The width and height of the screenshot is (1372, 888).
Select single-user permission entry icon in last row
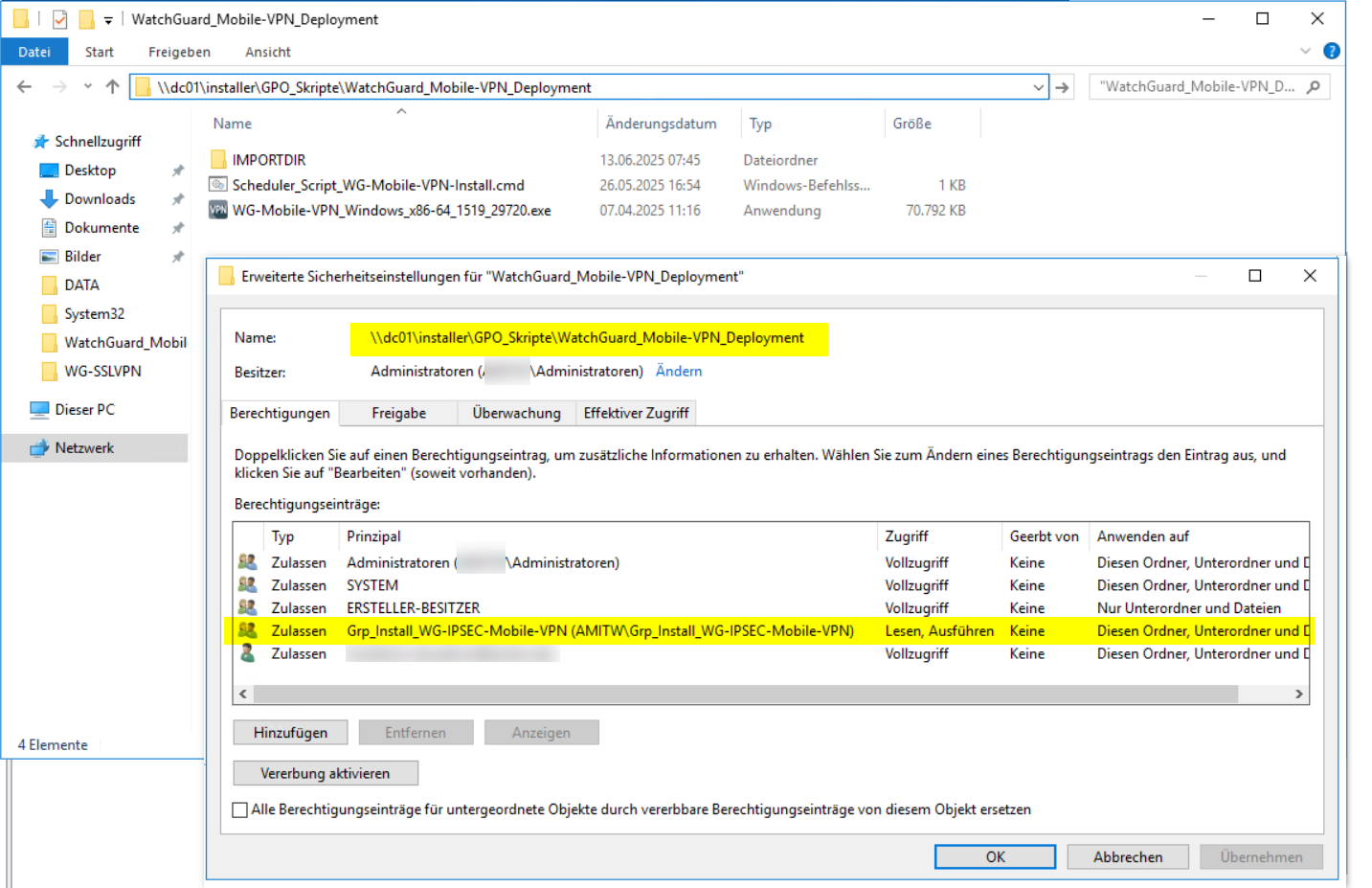pos(247,653)
